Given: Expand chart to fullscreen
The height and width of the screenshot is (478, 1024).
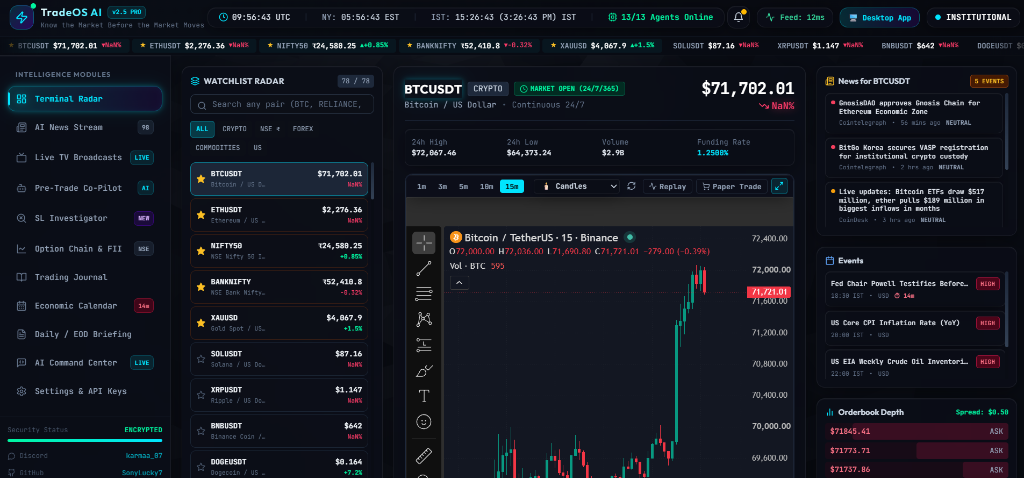Looking at the screenshot, I should tap(779, 186).
